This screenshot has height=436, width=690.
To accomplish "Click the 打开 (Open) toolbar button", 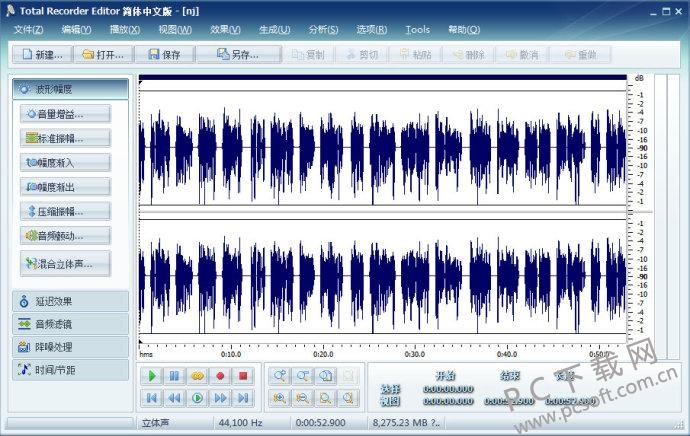I will point(104,55).
